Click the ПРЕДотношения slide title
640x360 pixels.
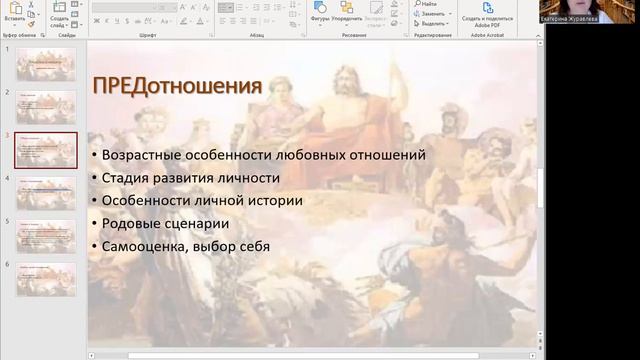[177, 86]
